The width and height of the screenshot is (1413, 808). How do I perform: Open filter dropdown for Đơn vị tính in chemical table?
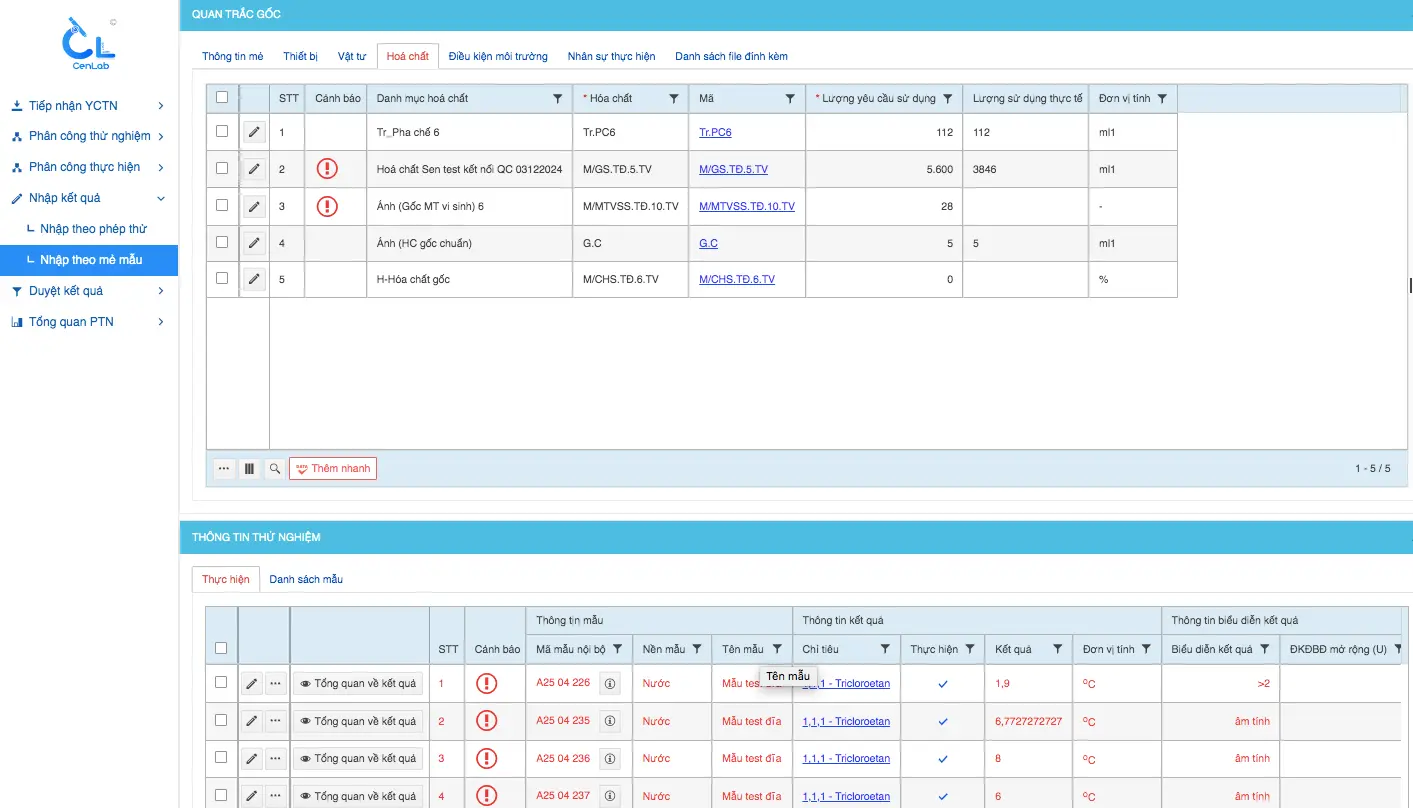(x=1162, y=98)
